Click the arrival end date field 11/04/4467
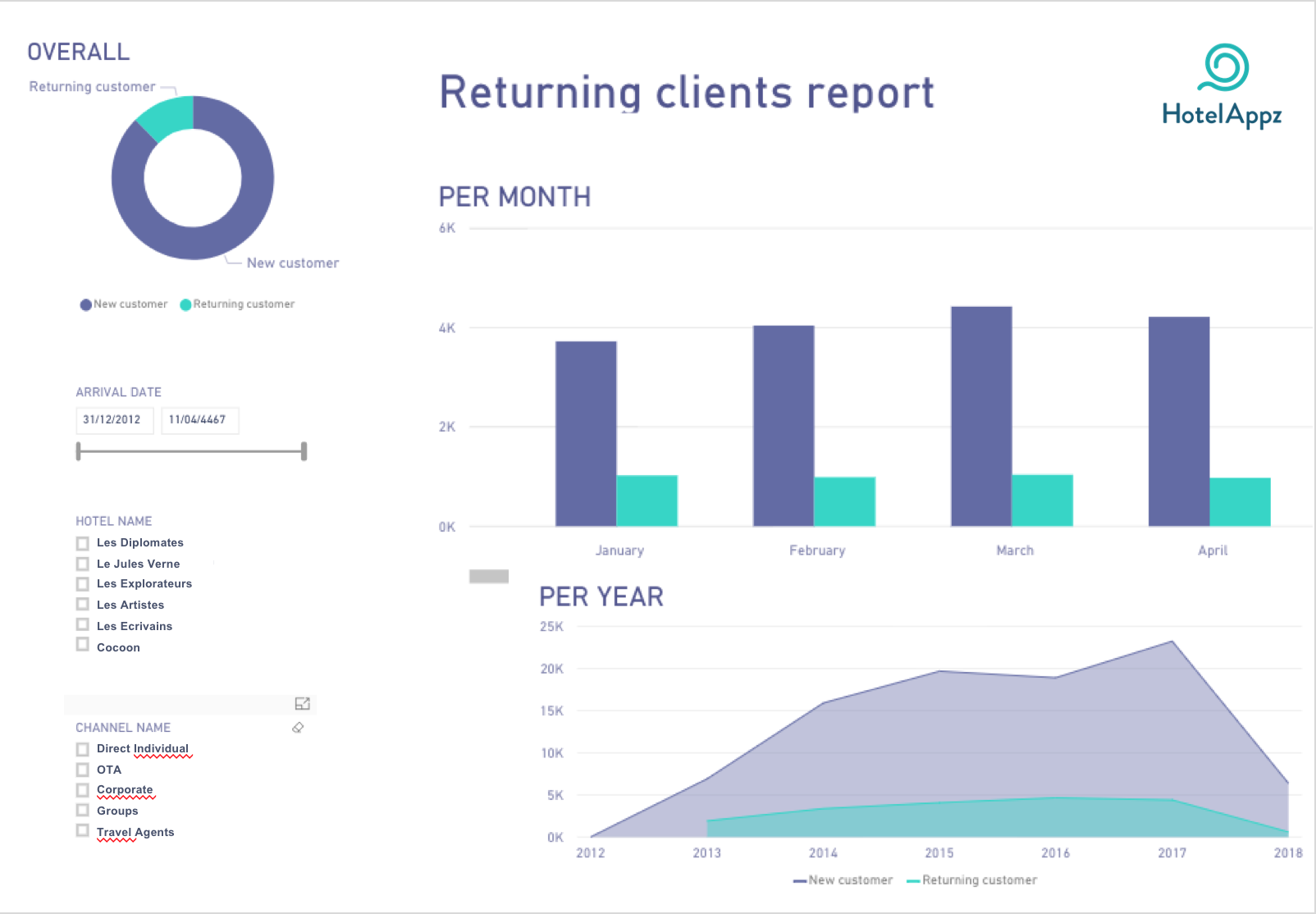Screen dimensions: 1316x914 pos(200,420)
